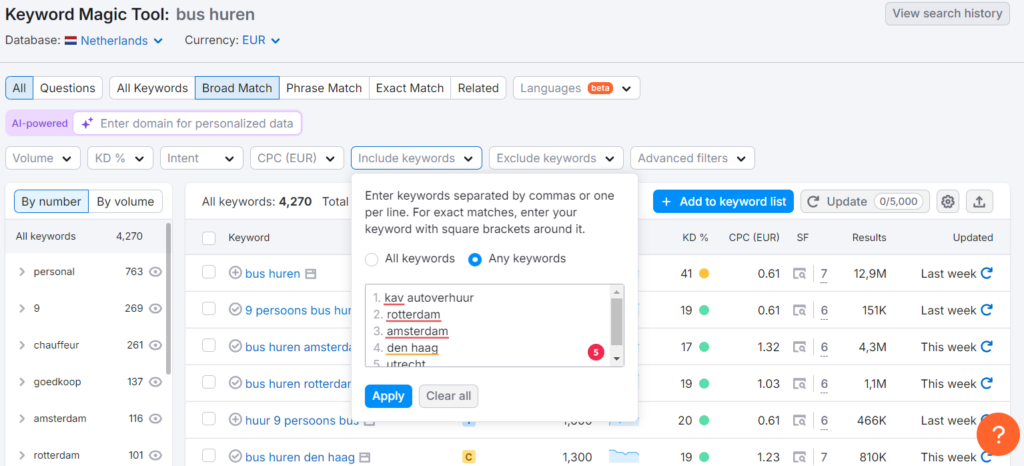Switch grouping to By volume
The height and width of the screenshot is (466, 1024).
125,202
